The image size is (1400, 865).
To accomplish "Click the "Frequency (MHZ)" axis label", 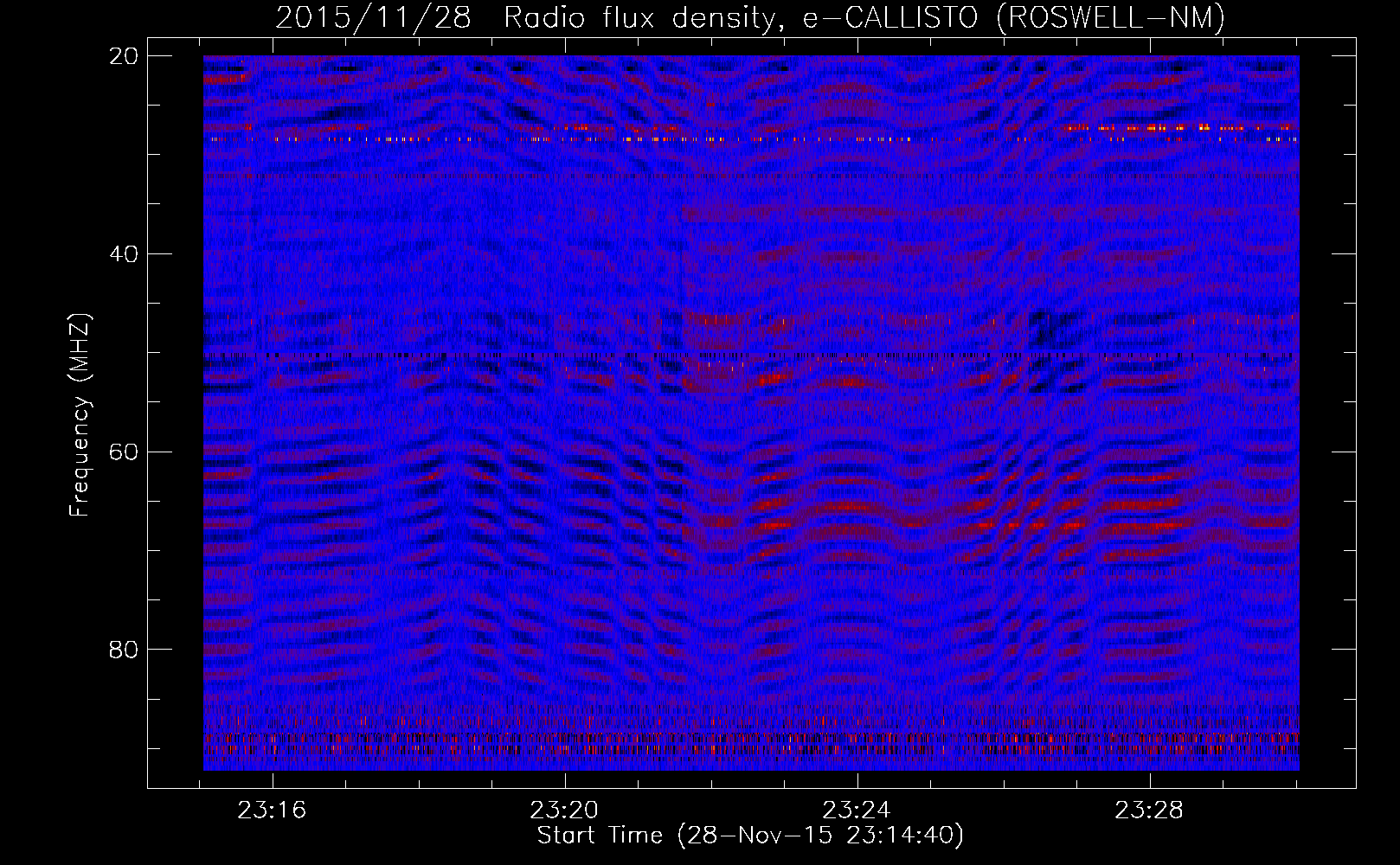I will point(80,415).
